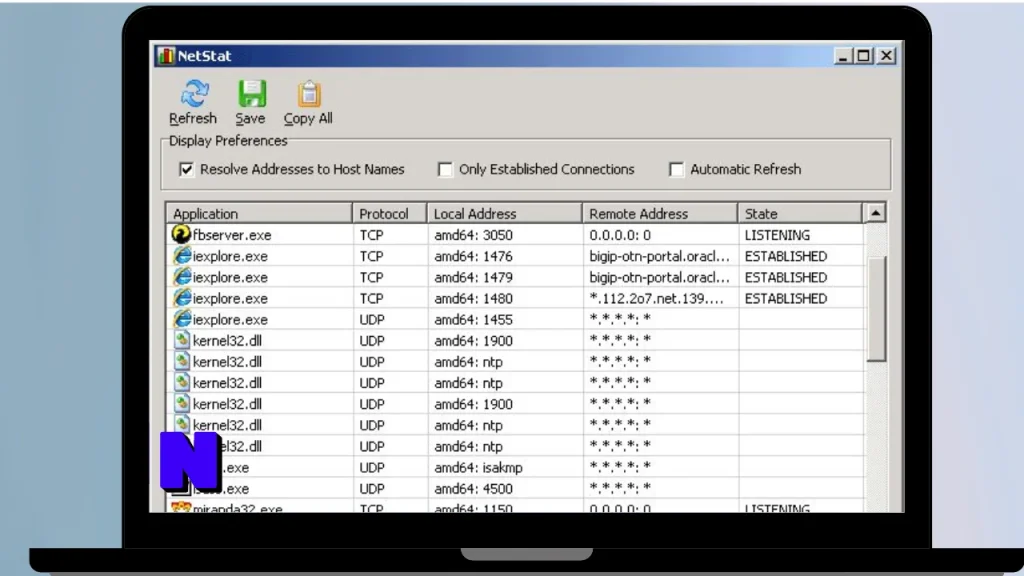
Task: Enable Only Established Connections checkbox
Action: (445, 169)
